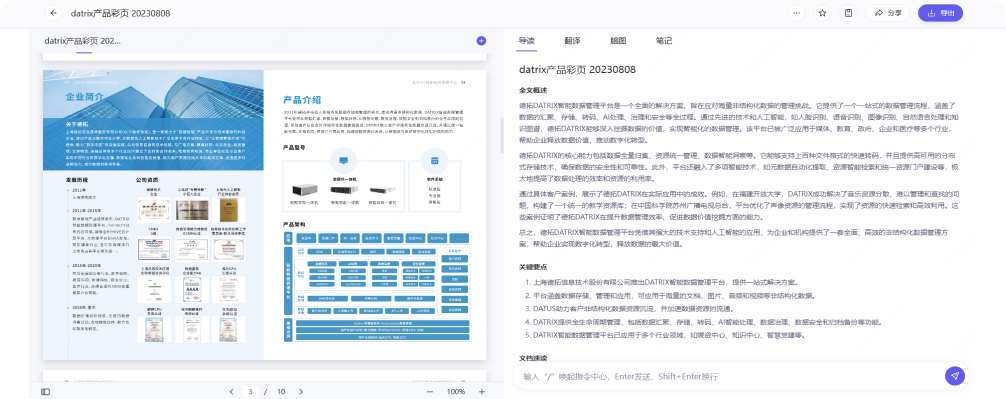Send message with paper plane icon
1006x399 pixels.
click(955, 376)
